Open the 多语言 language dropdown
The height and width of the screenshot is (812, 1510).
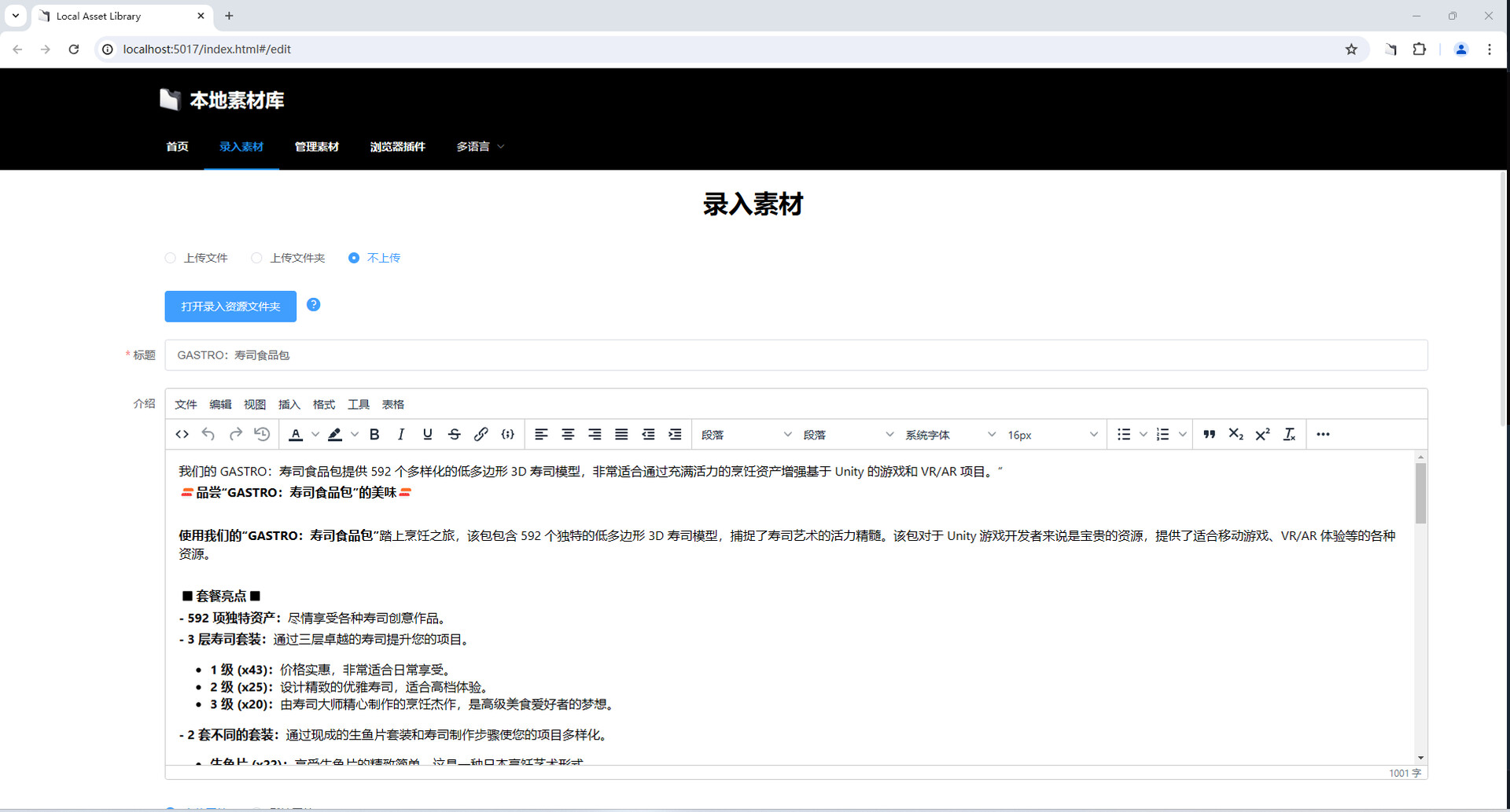[480, 147]
